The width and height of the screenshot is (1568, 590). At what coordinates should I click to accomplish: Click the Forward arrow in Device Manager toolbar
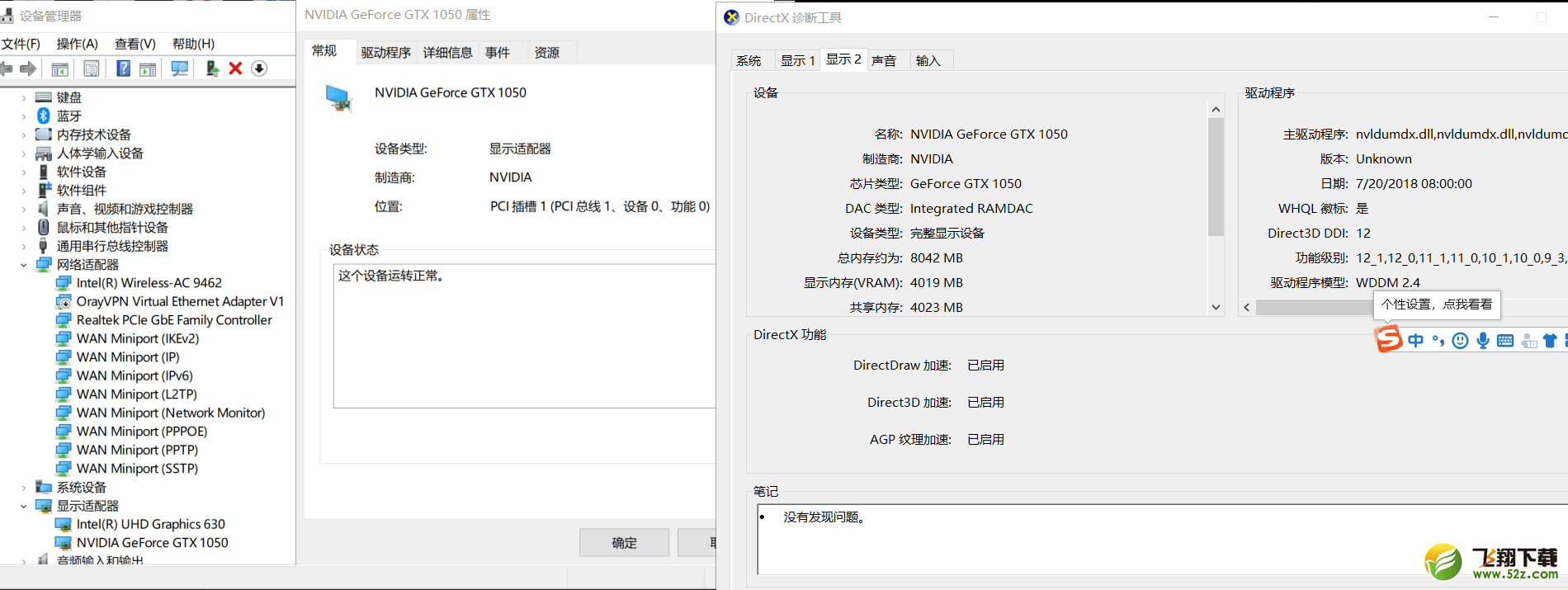[x=29, y=68]
